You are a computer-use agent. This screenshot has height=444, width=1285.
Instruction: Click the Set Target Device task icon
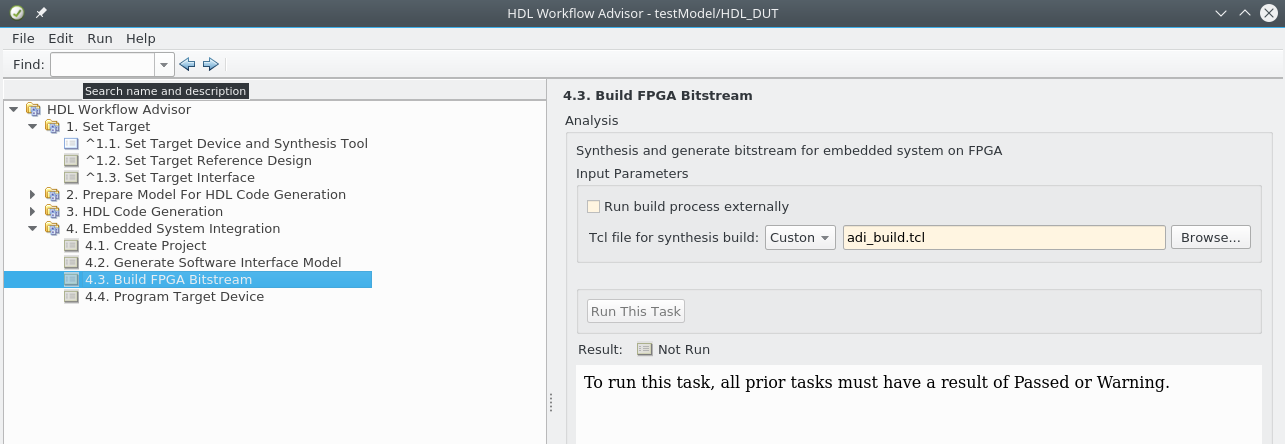tap(71, 143)
